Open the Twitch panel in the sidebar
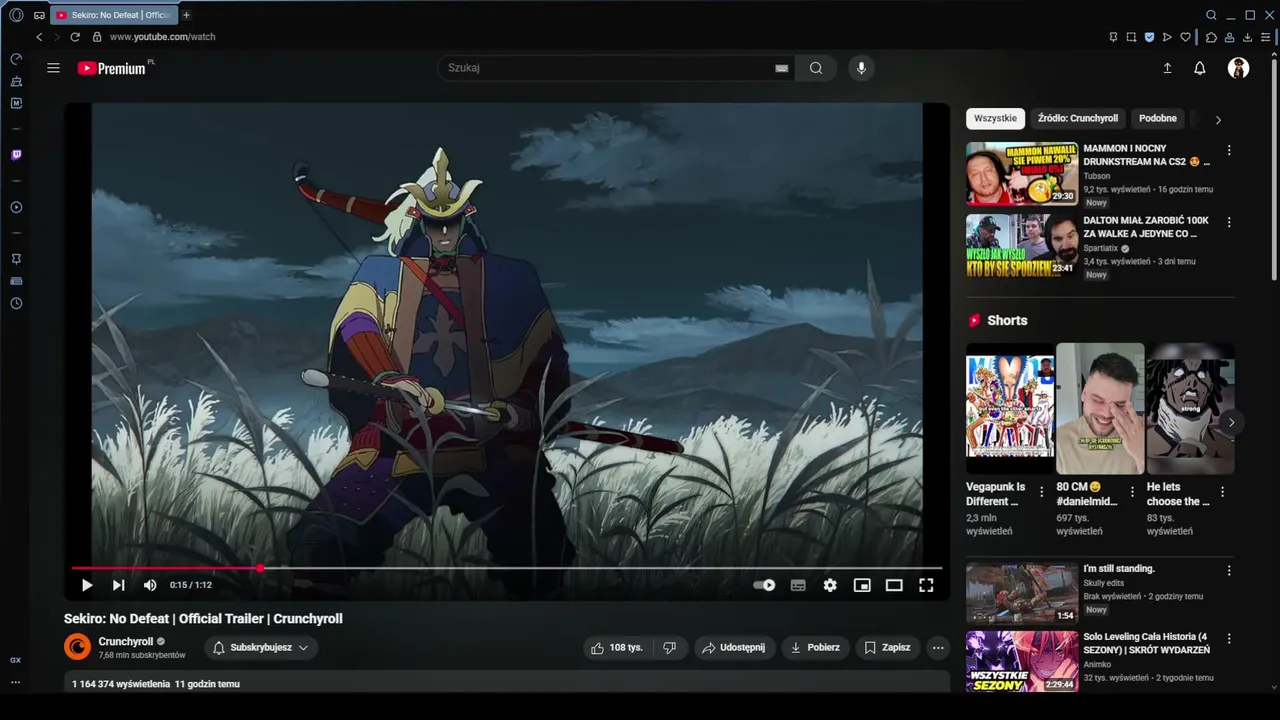The image size is (1280, 720). pyautogui.click(x=16, y=155)
